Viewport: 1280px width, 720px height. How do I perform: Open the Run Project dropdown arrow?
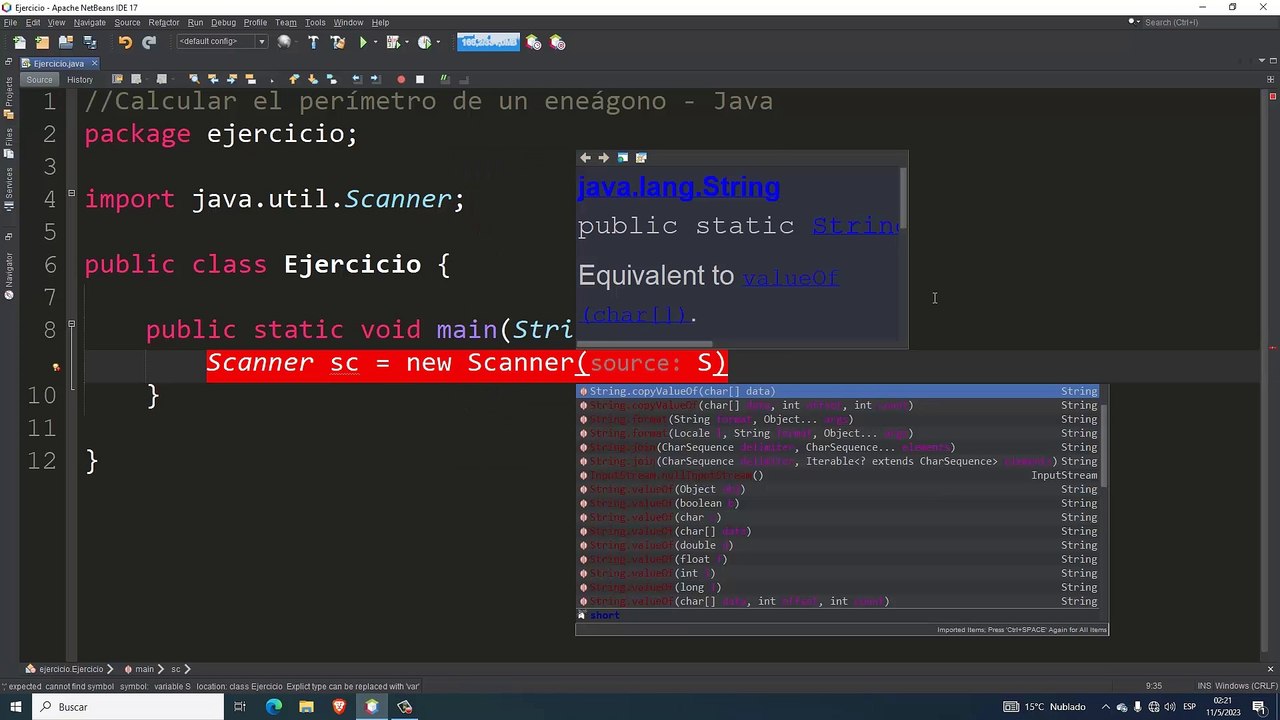[375, 42]
